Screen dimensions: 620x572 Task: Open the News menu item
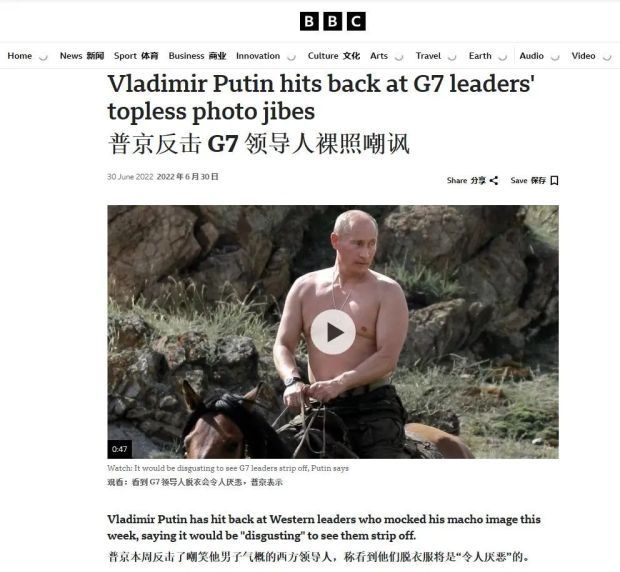point(71,56)
